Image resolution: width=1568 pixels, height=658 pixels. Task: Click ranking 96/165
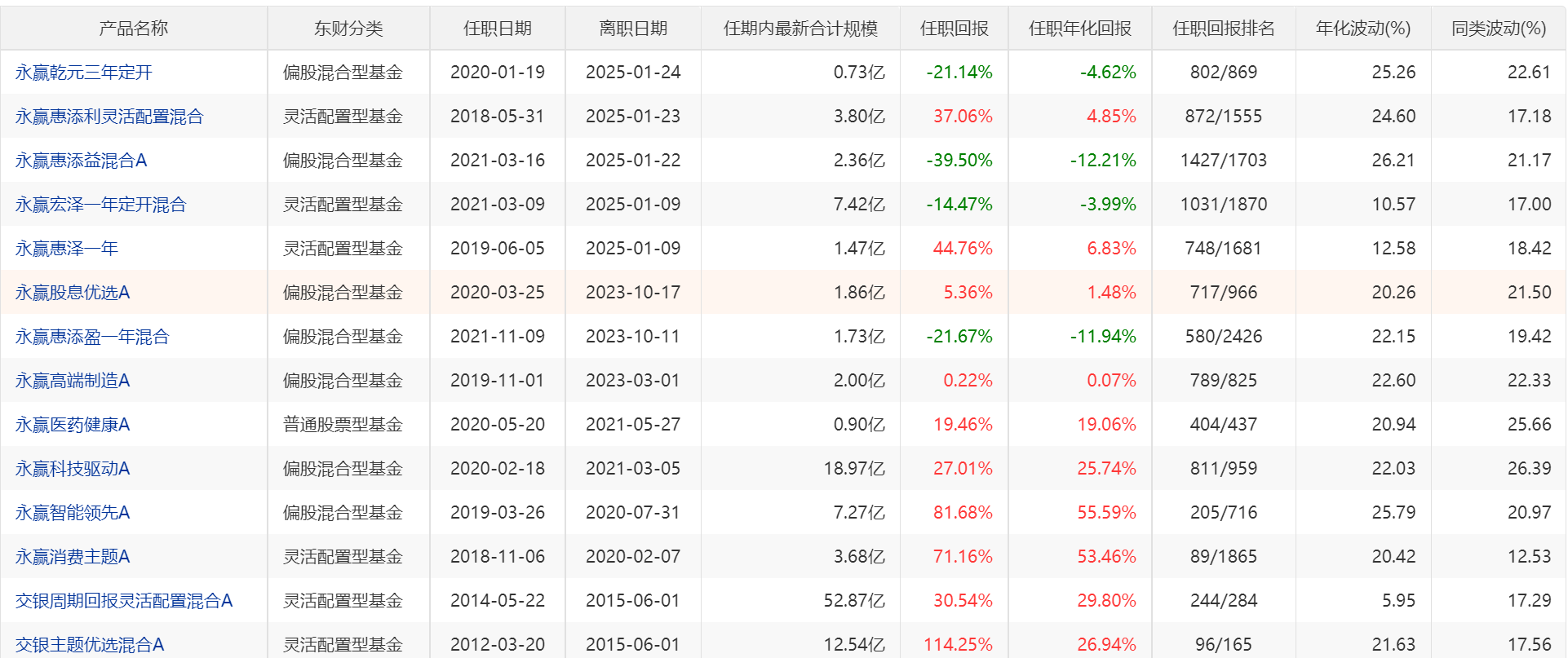click(1224, 645)
